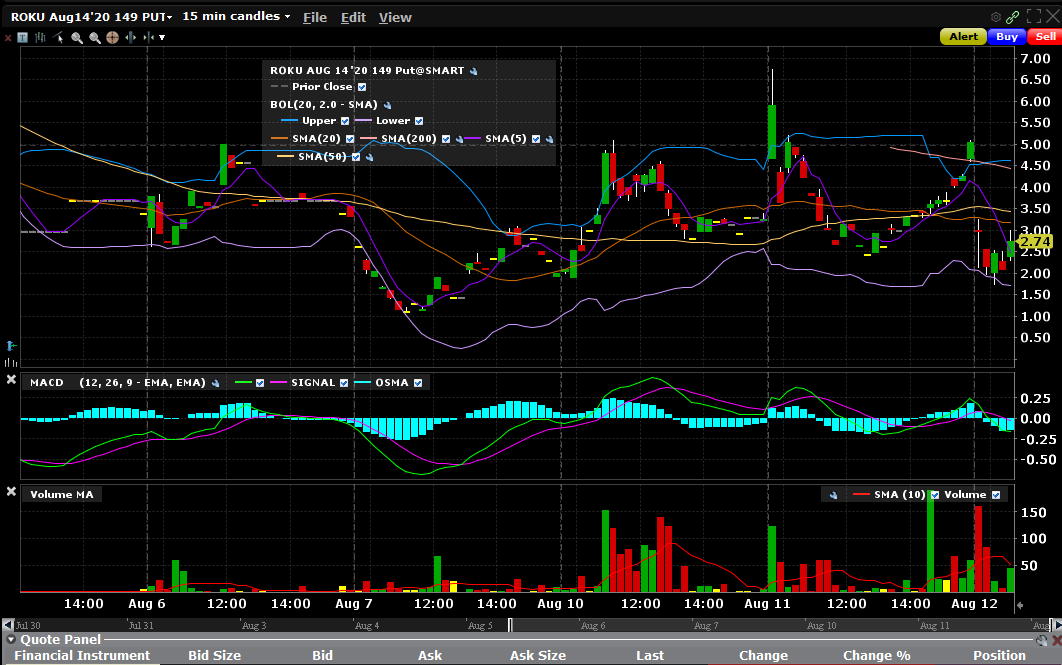Open BOL(20, 2.0 - SMA) wrench settings

(387, 105)
